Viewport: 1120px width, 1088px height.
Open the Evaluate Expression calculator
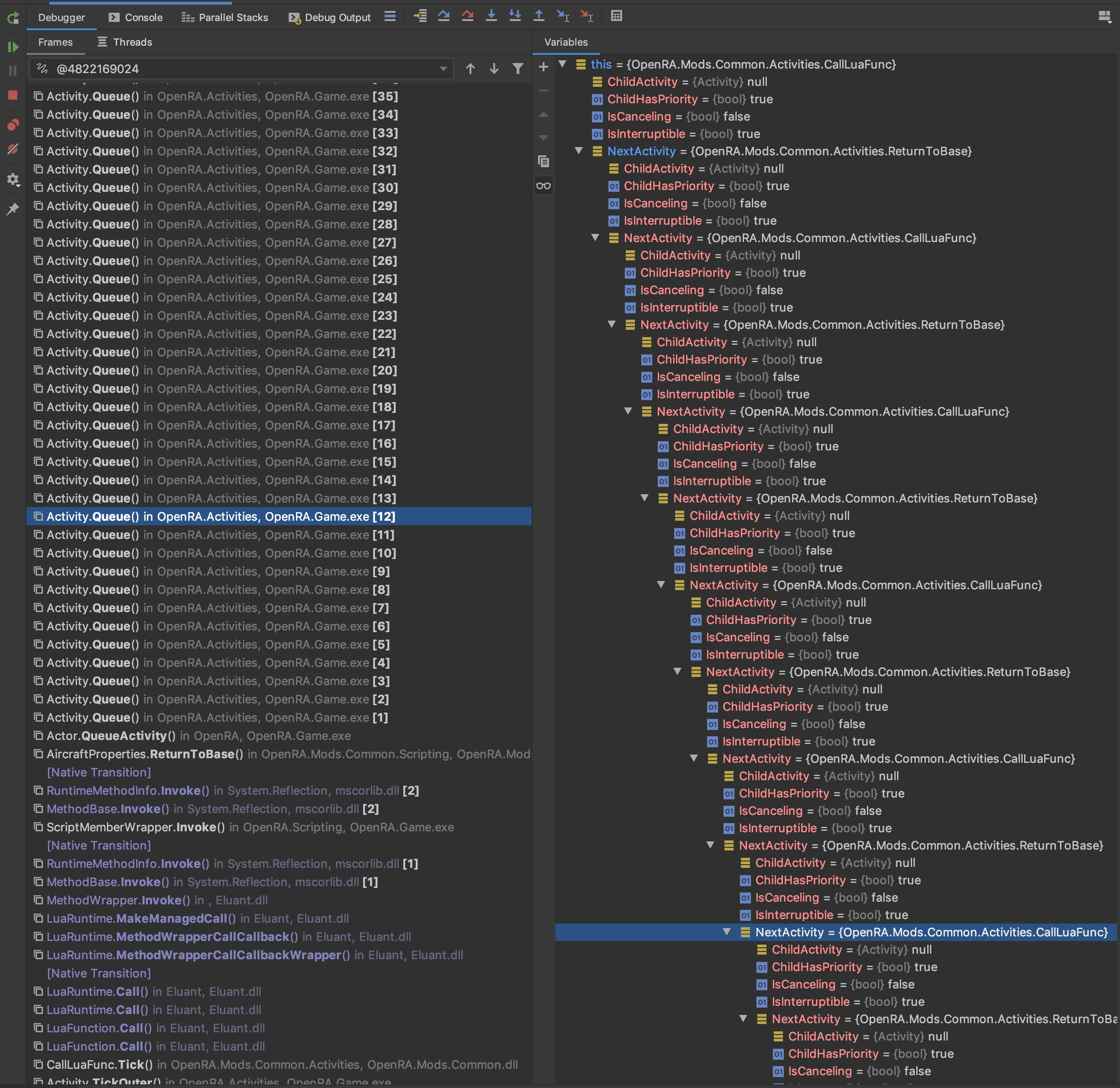[x=616, y=16]
